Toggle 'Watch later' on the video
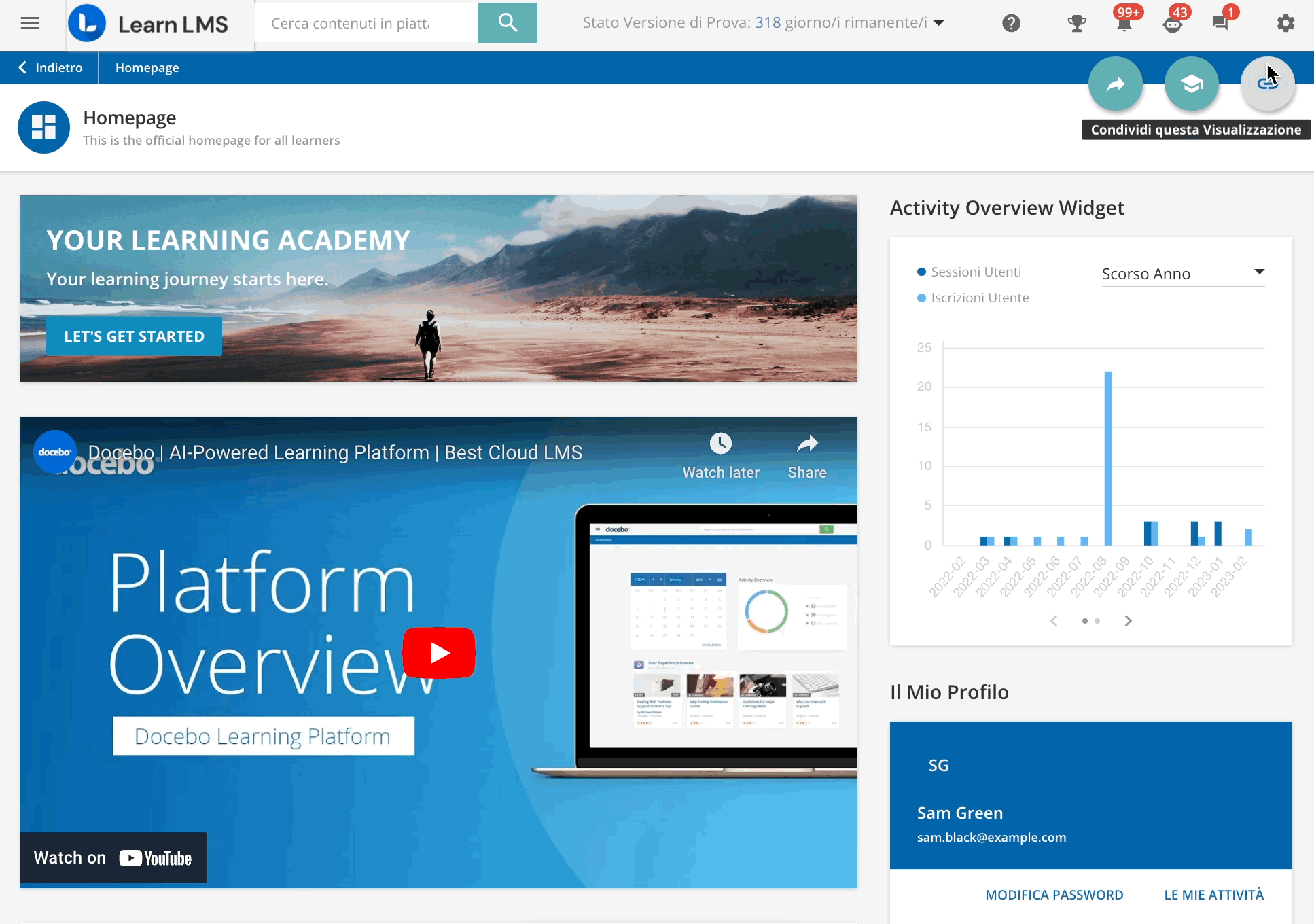The image size is (1314, 924). pos(720,454)
